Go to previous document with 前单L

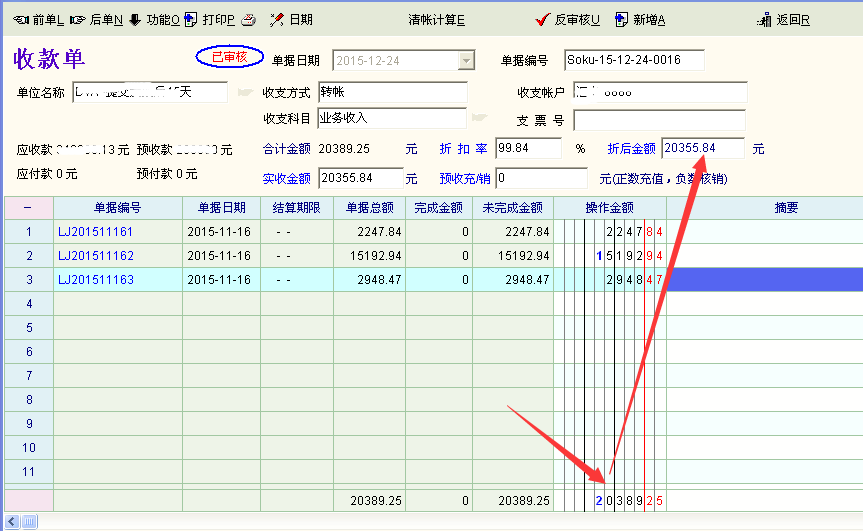click(x=38, y=19)
